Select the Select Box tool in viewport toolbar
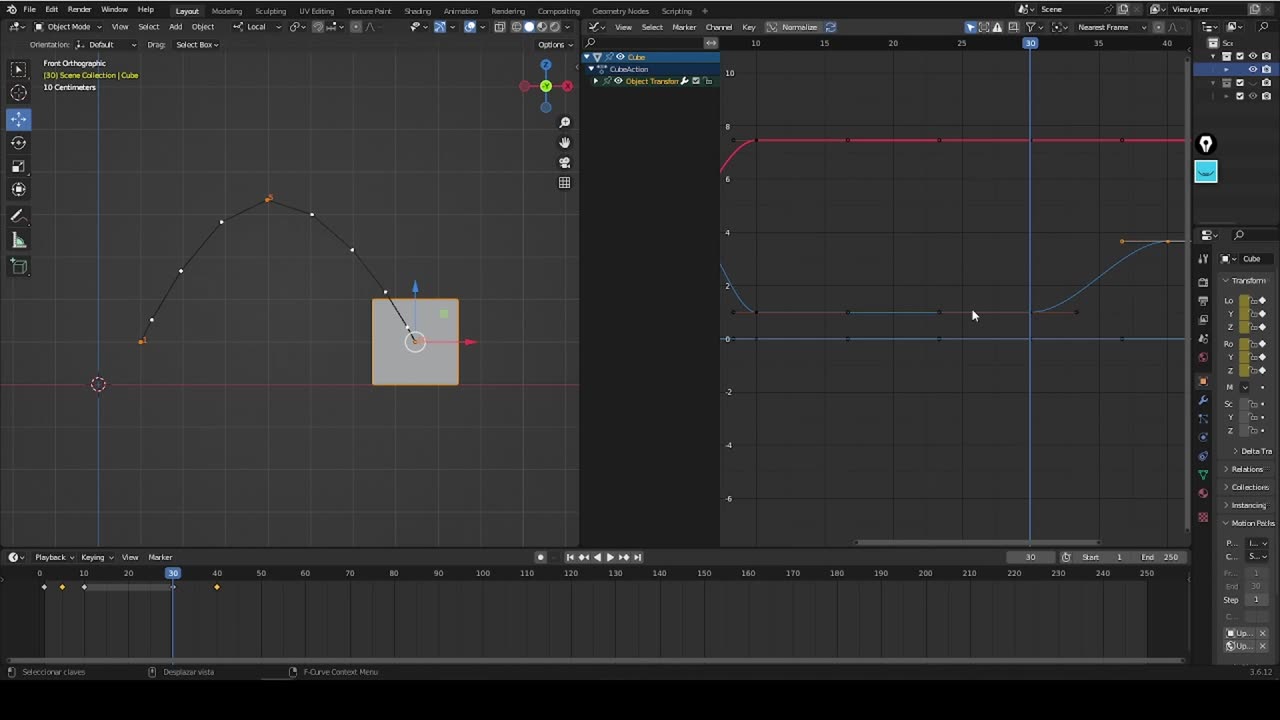Viewport: 1280px width, 720px height. (x=18, y=69)
